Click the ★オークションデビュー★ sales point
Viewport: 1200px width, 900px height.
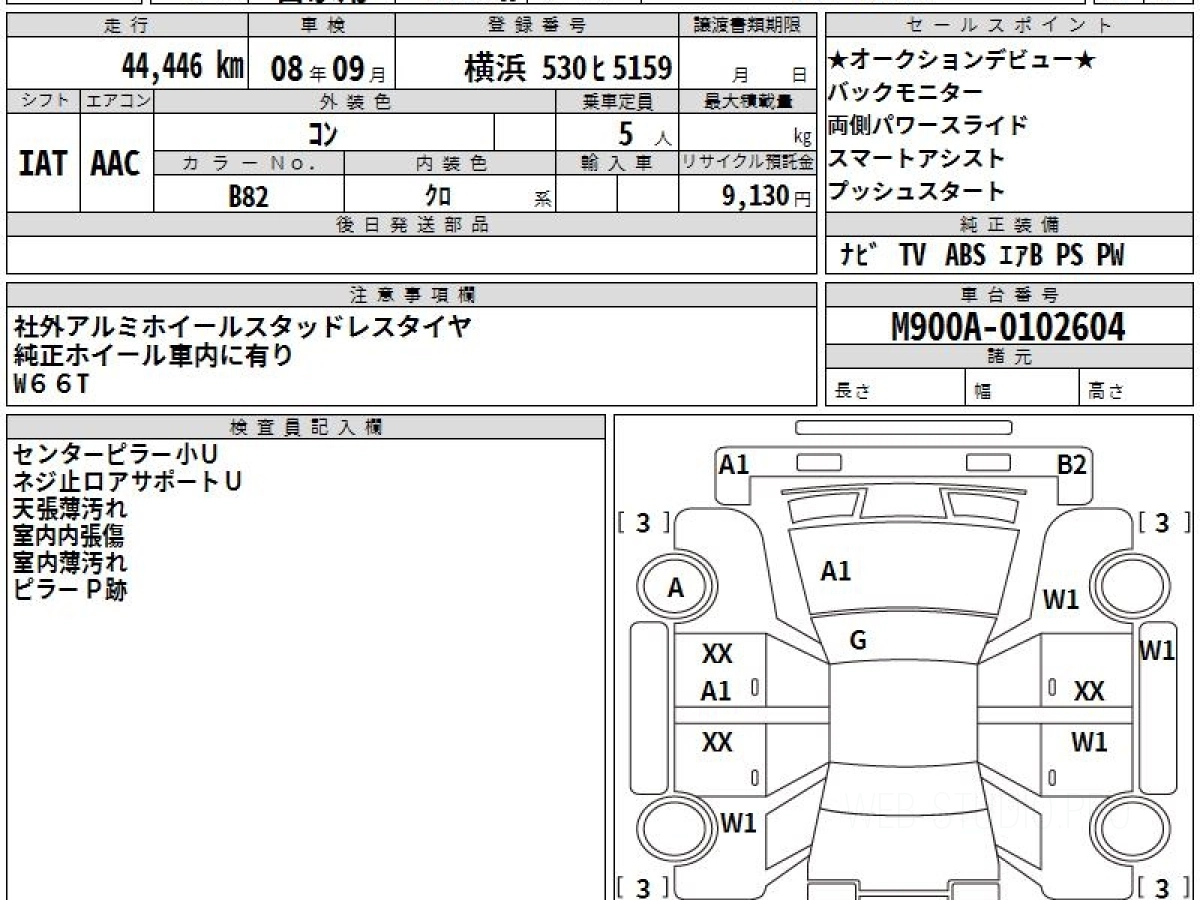click(963, 60)
